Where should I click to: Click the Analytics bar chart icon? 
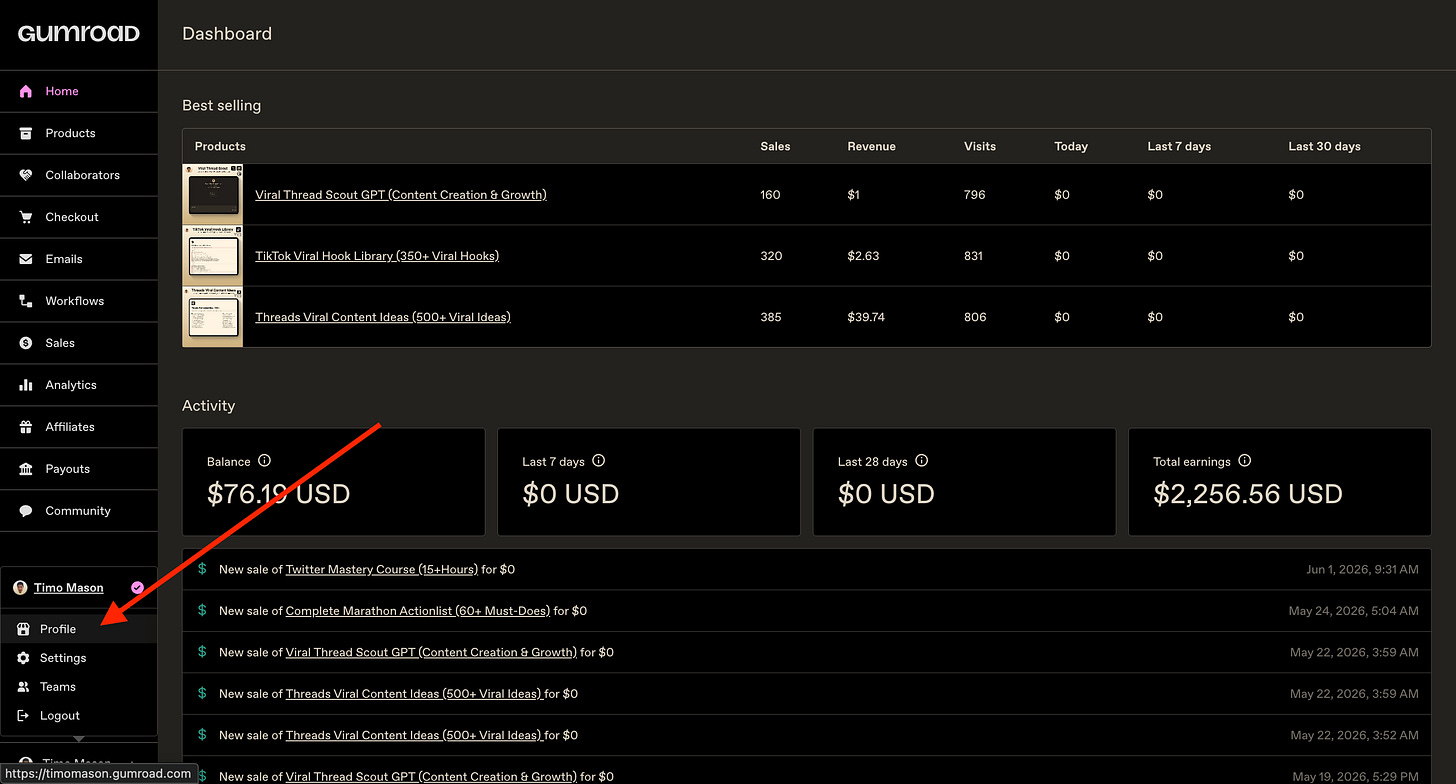(26, 385)
